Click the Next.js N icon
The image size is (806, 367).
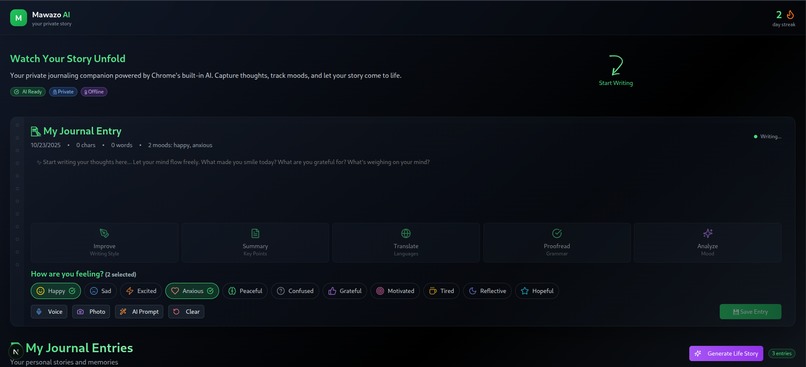(16, 351)
